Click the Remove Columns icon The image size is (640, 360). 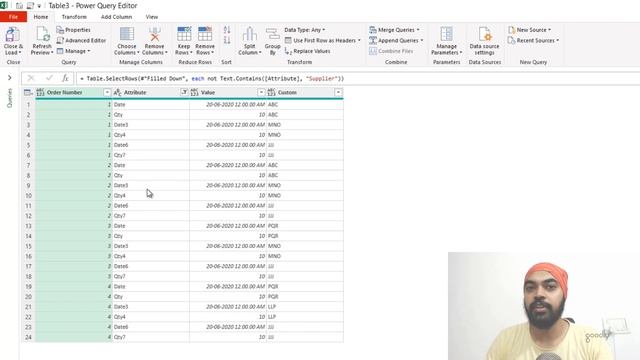[154, 34]
